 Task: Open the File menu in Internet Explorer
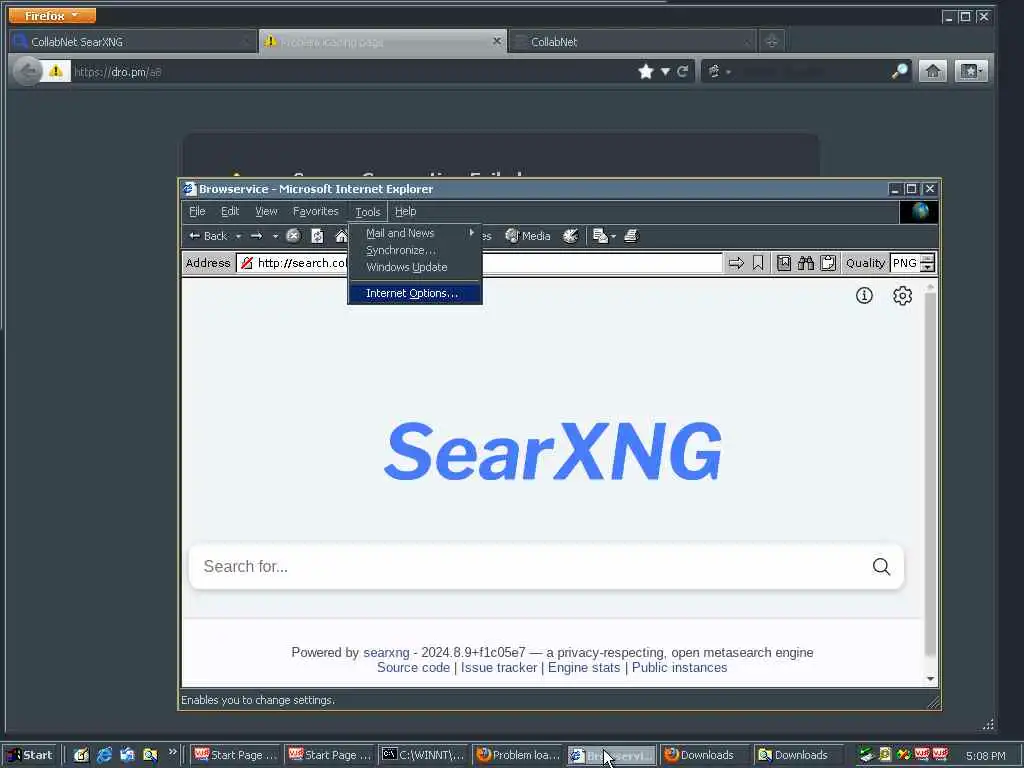tap(197, 212)
